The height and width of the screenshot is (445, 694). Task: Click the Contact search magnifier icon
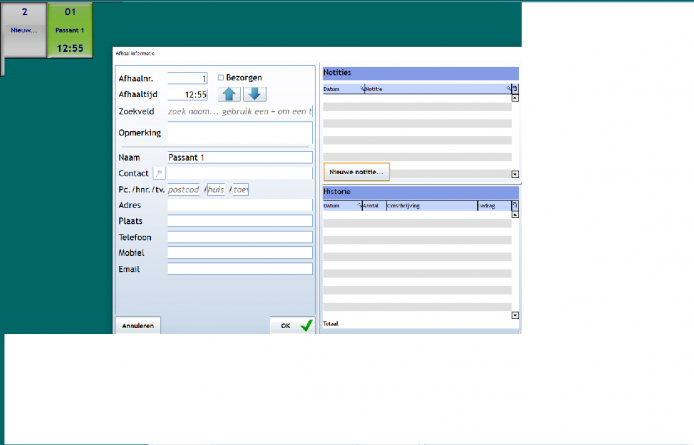click(158, 174)
